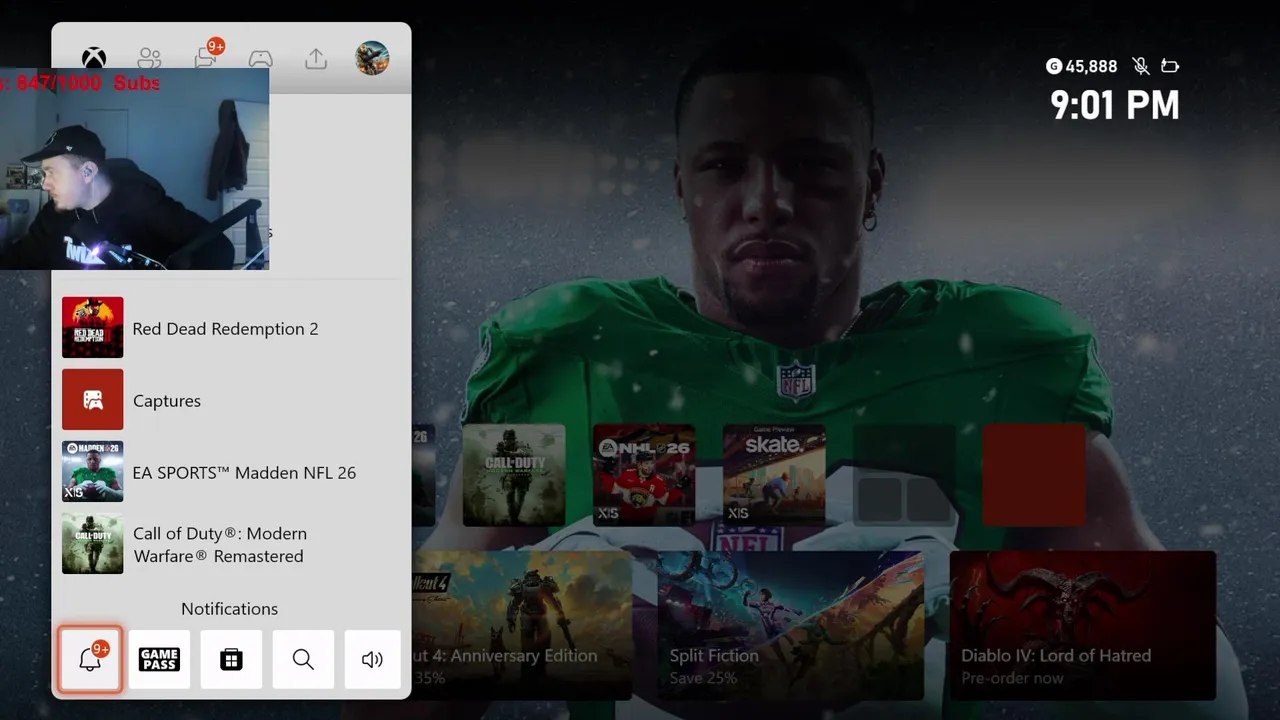The height and width of the screenshot is (720, 1280).
Task: Select the Call of Duty tile on dashboard
Action: pyautogui.click(x=514, y=475)
